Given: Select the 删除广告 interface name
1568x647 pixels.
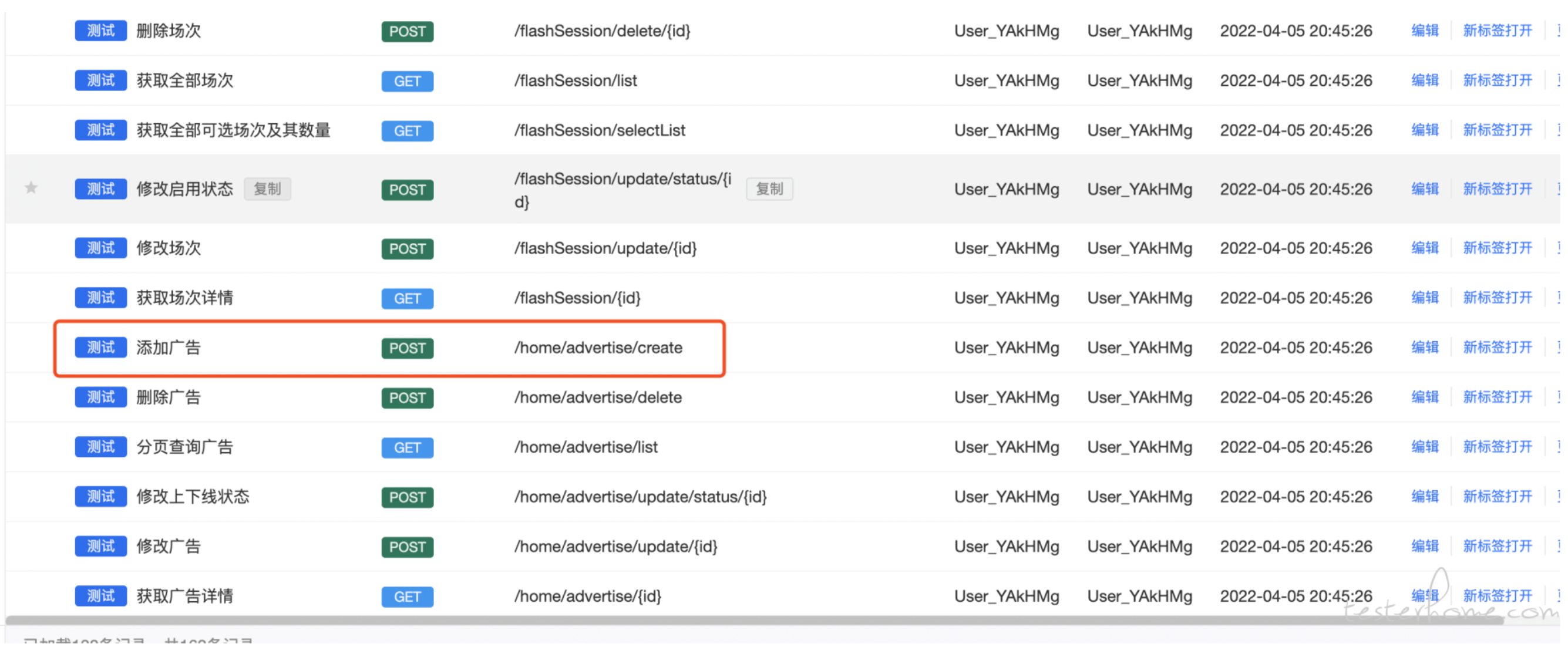Looking at the screenshot, I should click(x=169, y=397).
